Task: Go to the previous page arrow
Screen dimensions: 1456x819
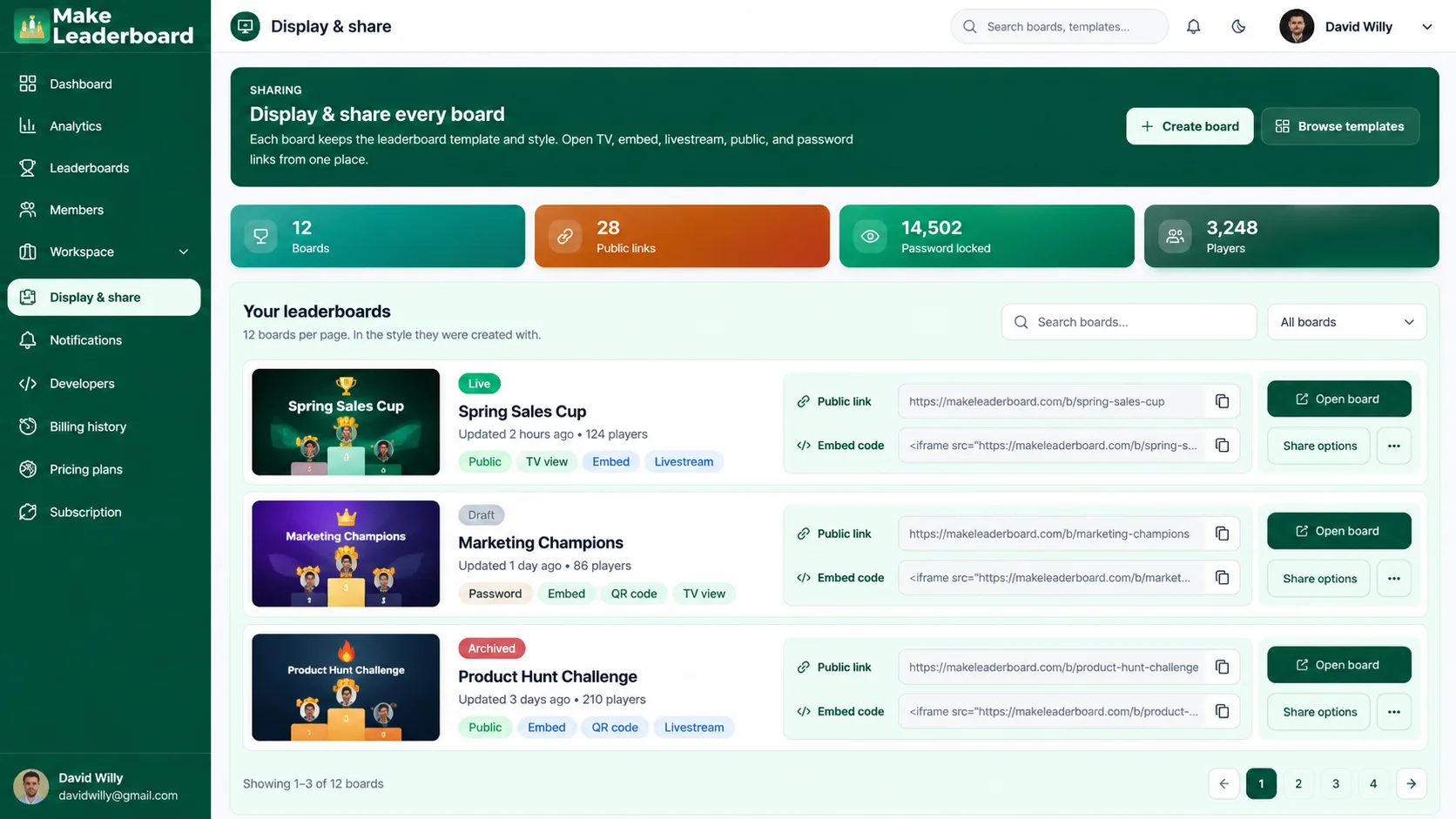Action: coord(1223,784)
